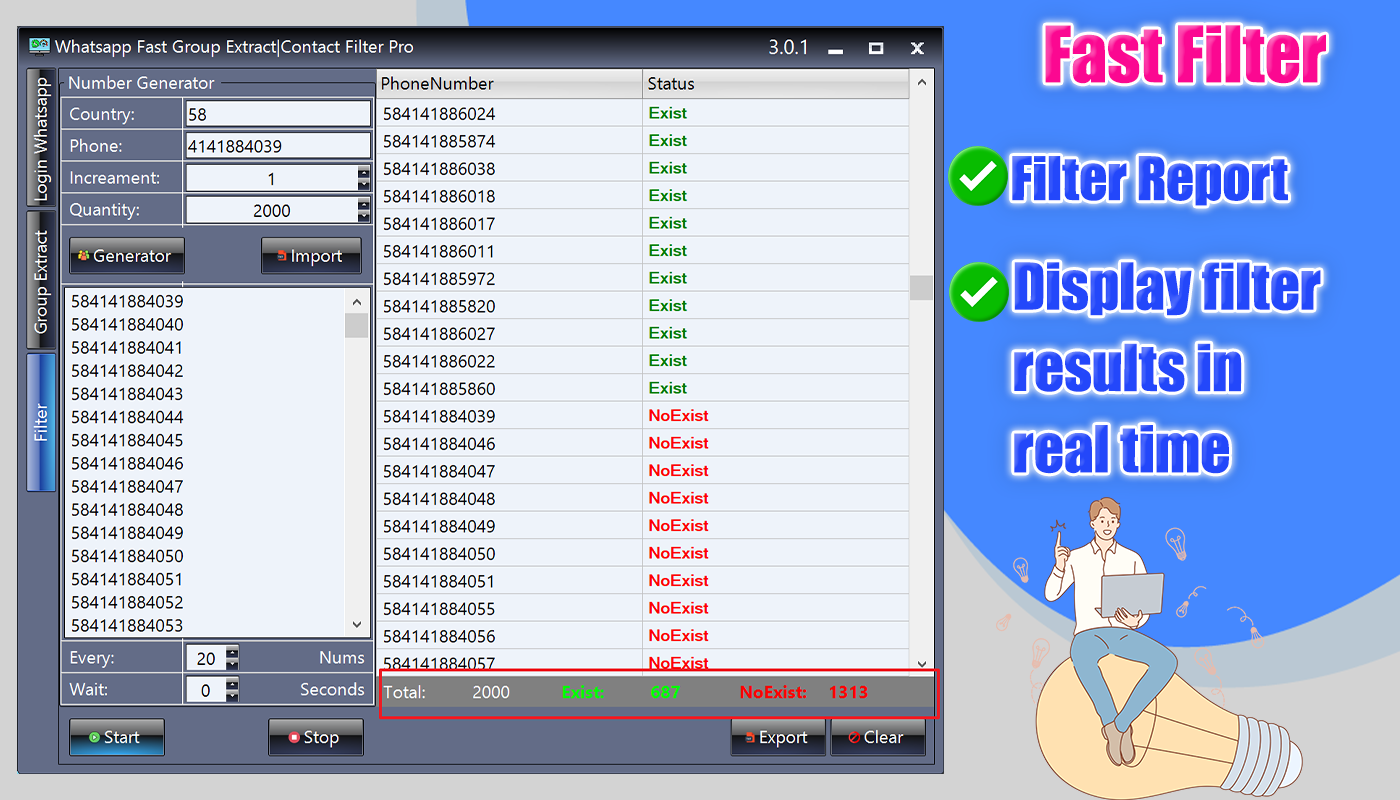Click the Import button
This screenshot has height=800, width=1400.
311,256
